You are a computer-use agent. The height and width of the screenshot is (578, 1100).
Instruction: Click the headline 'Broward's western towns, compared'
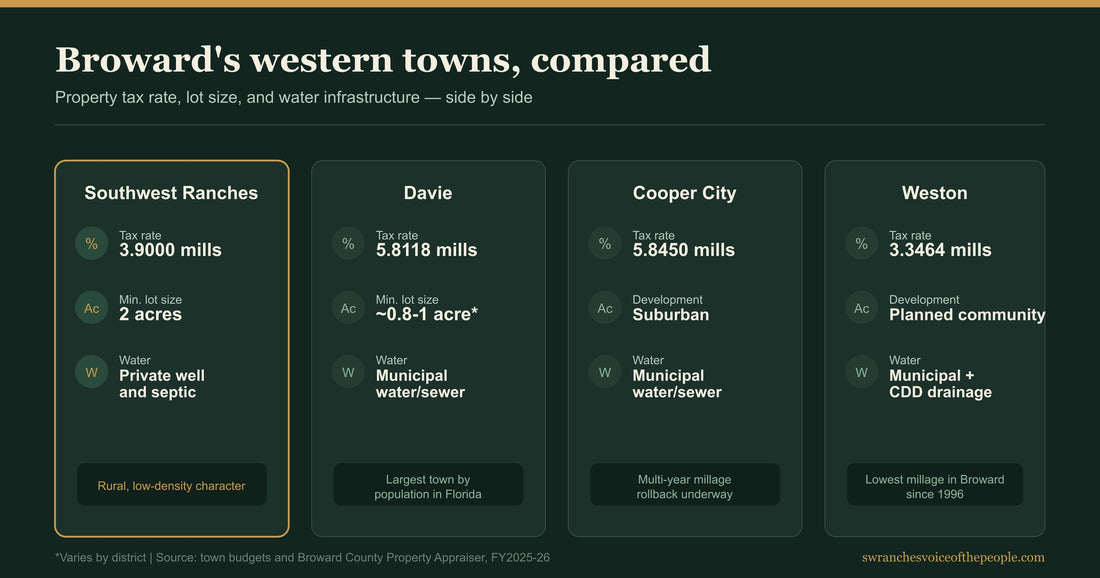[x=383, y=60]
